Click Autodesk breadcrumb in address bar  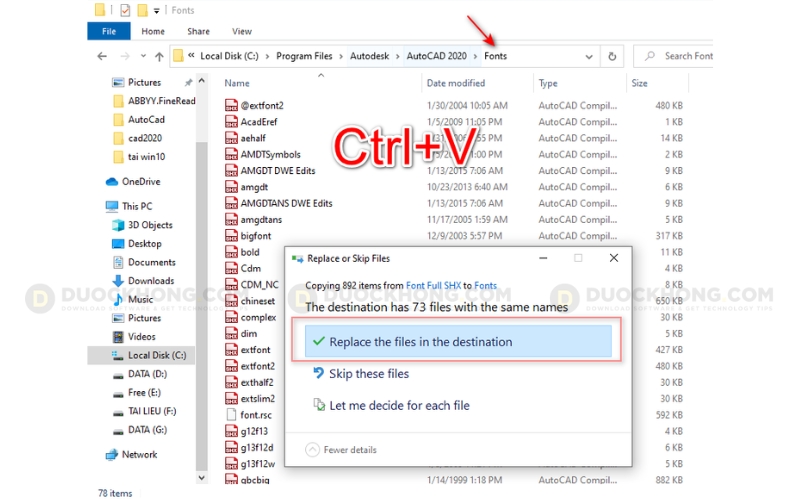pyautogui.click(x=369, y=56)
